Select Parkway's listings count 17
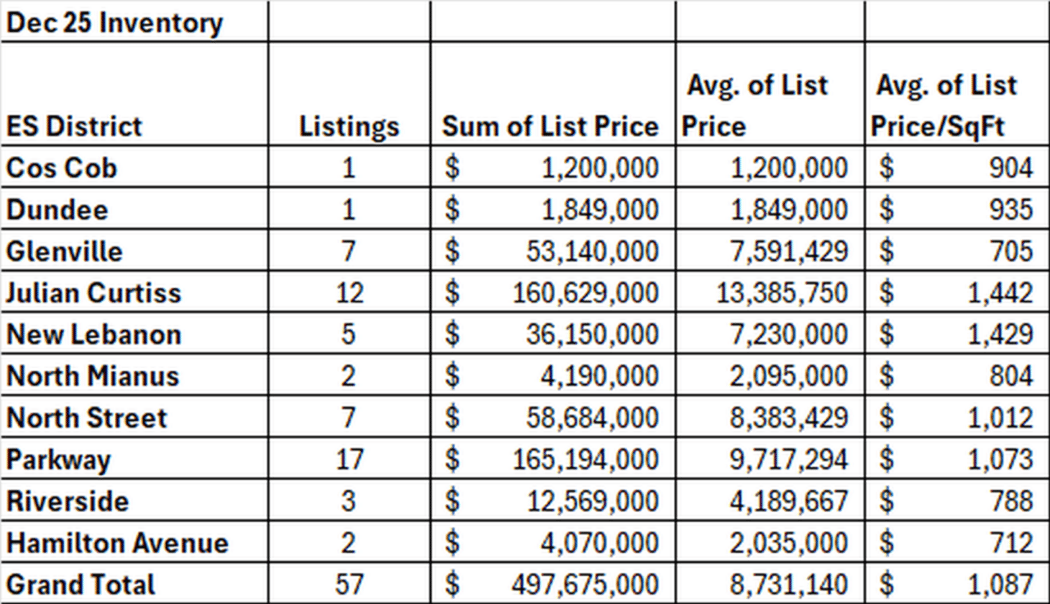The width and height of the screenshot is (1050, 604). click(349, 460)
